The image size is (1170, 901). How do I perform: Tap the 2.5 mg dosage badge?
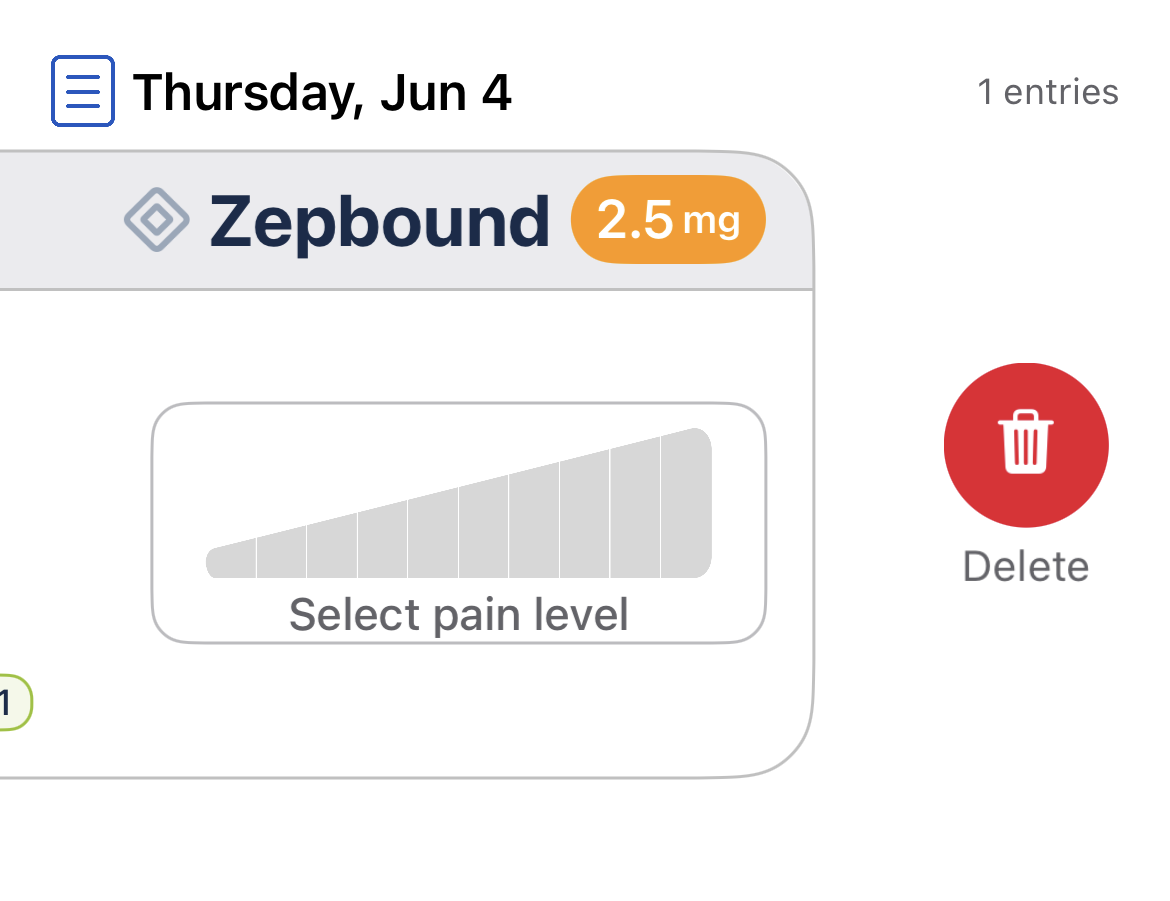point(668,219)
